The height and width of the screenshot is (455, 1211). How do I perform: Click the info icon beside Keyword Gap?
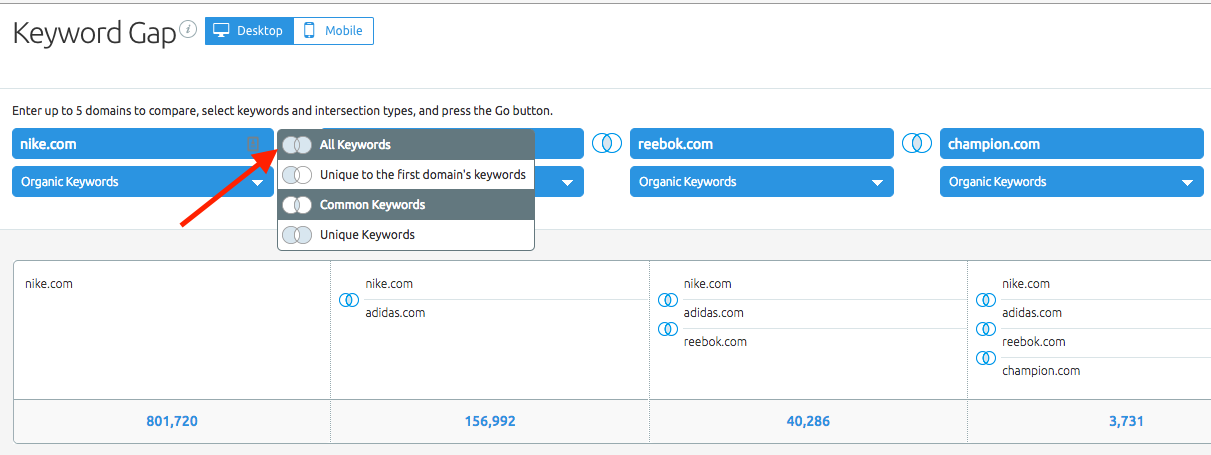pyautogui.click(x=188, y=30)
